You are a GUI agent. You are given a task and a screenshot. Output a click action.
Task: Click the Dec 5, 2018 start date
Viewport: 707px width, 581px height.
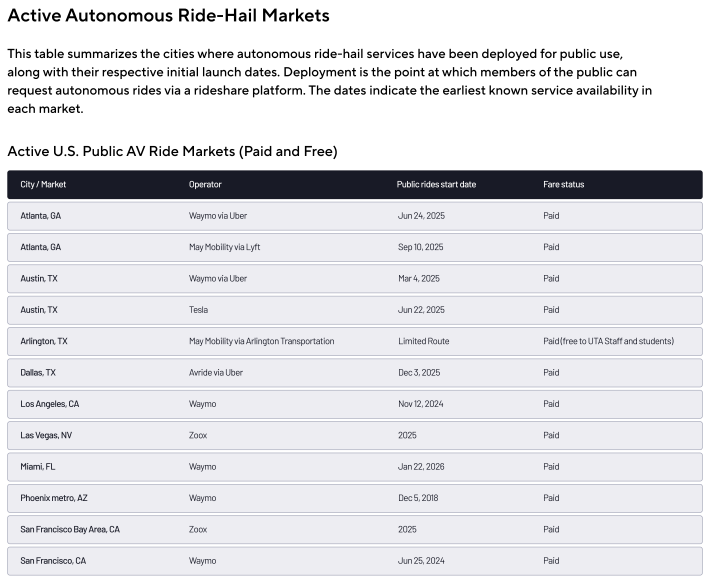click(418, 498)
